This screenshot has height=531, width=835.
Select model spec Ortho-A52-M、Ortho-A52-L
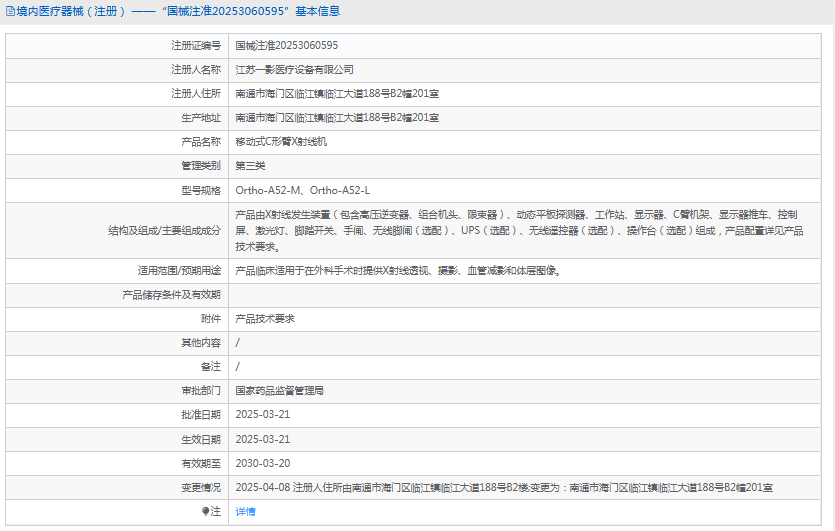pyautogui.click(x=302, y=190)
